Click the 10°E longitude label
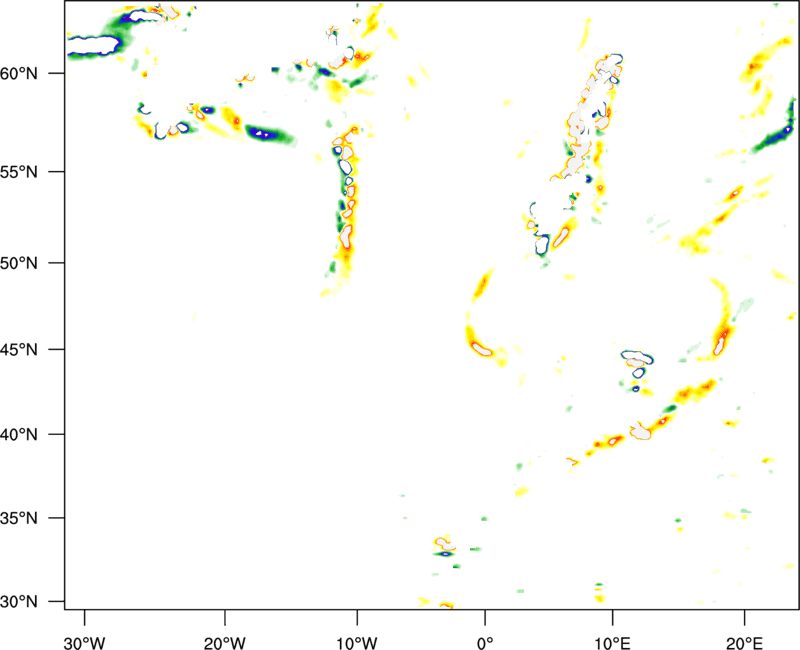This screenshot has width=800, height=650. click(612, 643)
